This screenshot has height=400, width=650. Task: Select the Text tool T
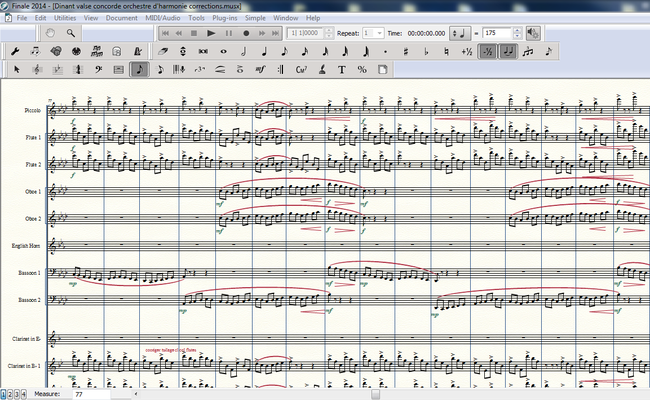click(342, 69)
